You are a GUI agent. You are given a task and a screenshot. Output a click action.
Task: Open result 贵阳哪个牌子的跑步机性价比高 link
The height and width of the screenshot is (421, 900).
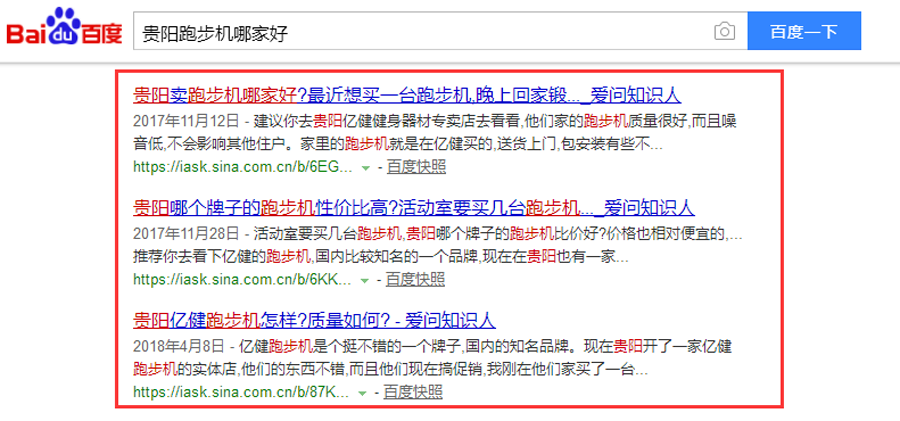(x=414, y=207)
